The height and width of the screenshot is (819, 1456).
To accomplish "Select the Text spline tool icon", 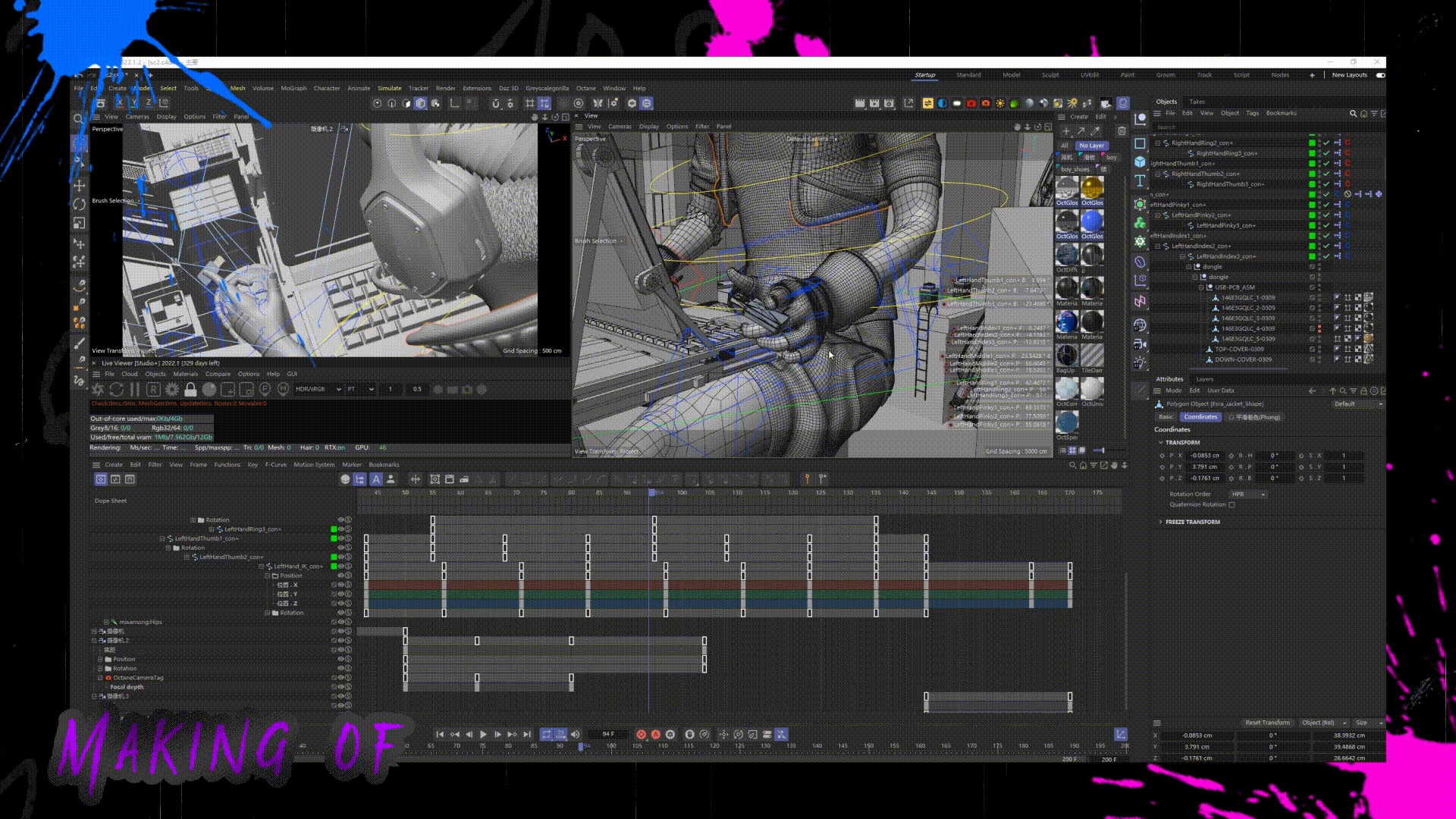I will 1140,180.
